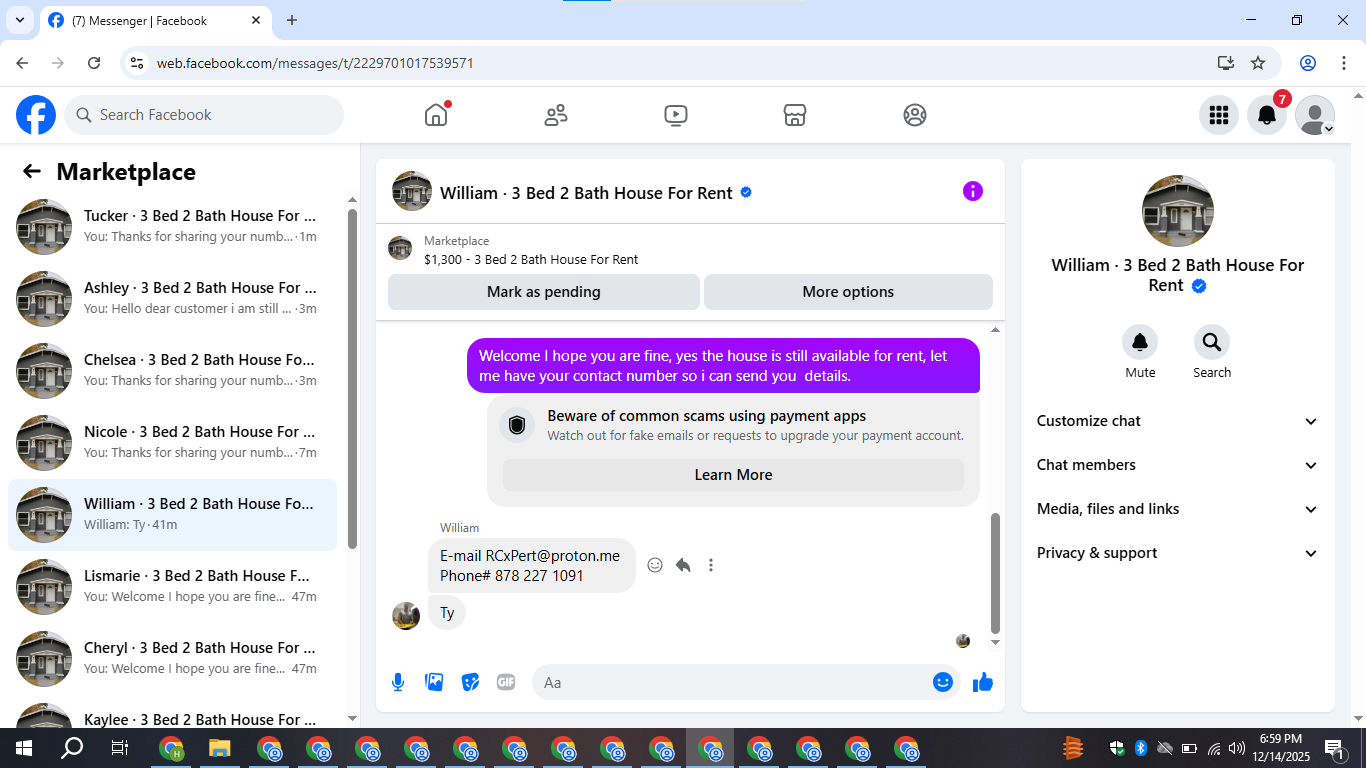Open a new Chrome tab
The height and width of the screenshot is (768, 1366).
point(292,20)
